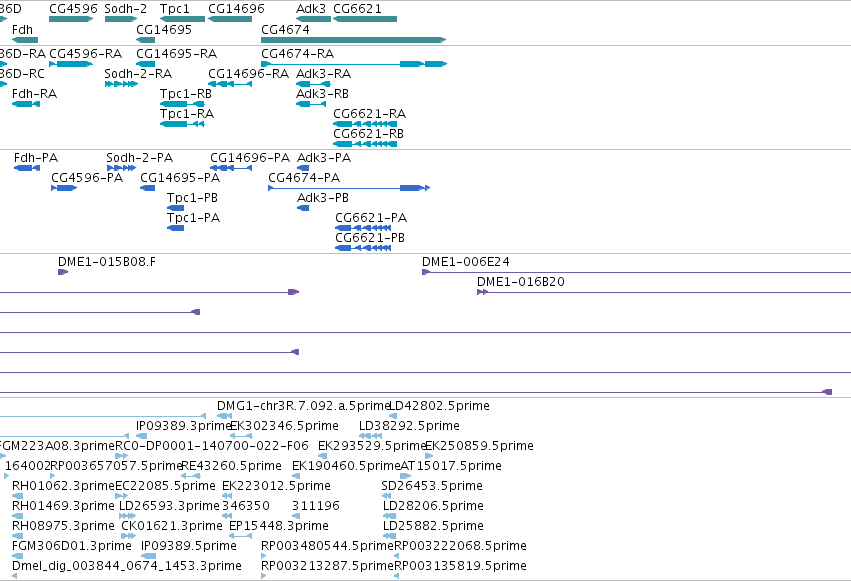Click the CG4596 gene label
The width and height of the screenshot is (851, 581).
[x=73, y=9]
